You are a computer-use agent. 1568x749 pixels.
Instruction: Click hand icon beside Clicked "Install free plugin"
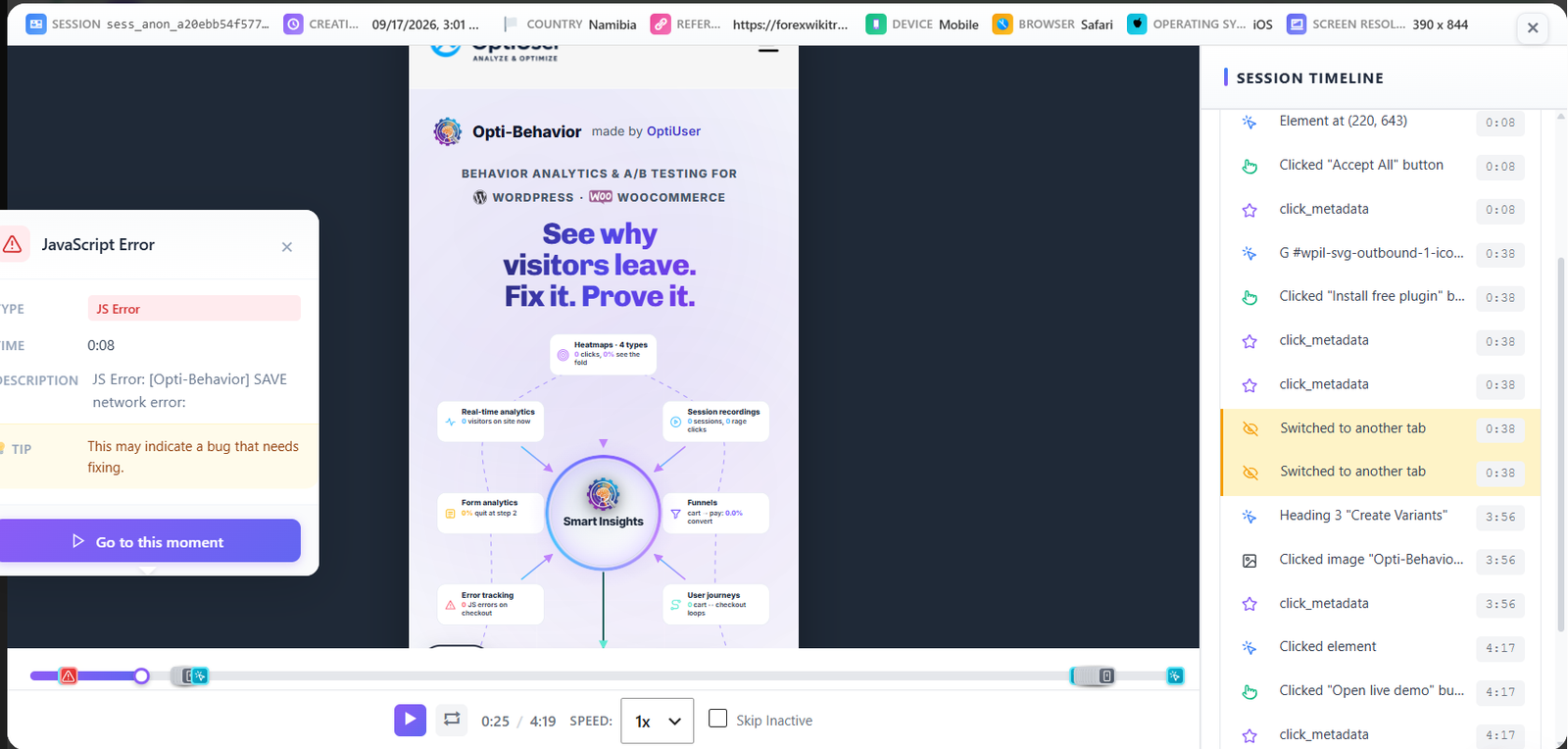1249,297
